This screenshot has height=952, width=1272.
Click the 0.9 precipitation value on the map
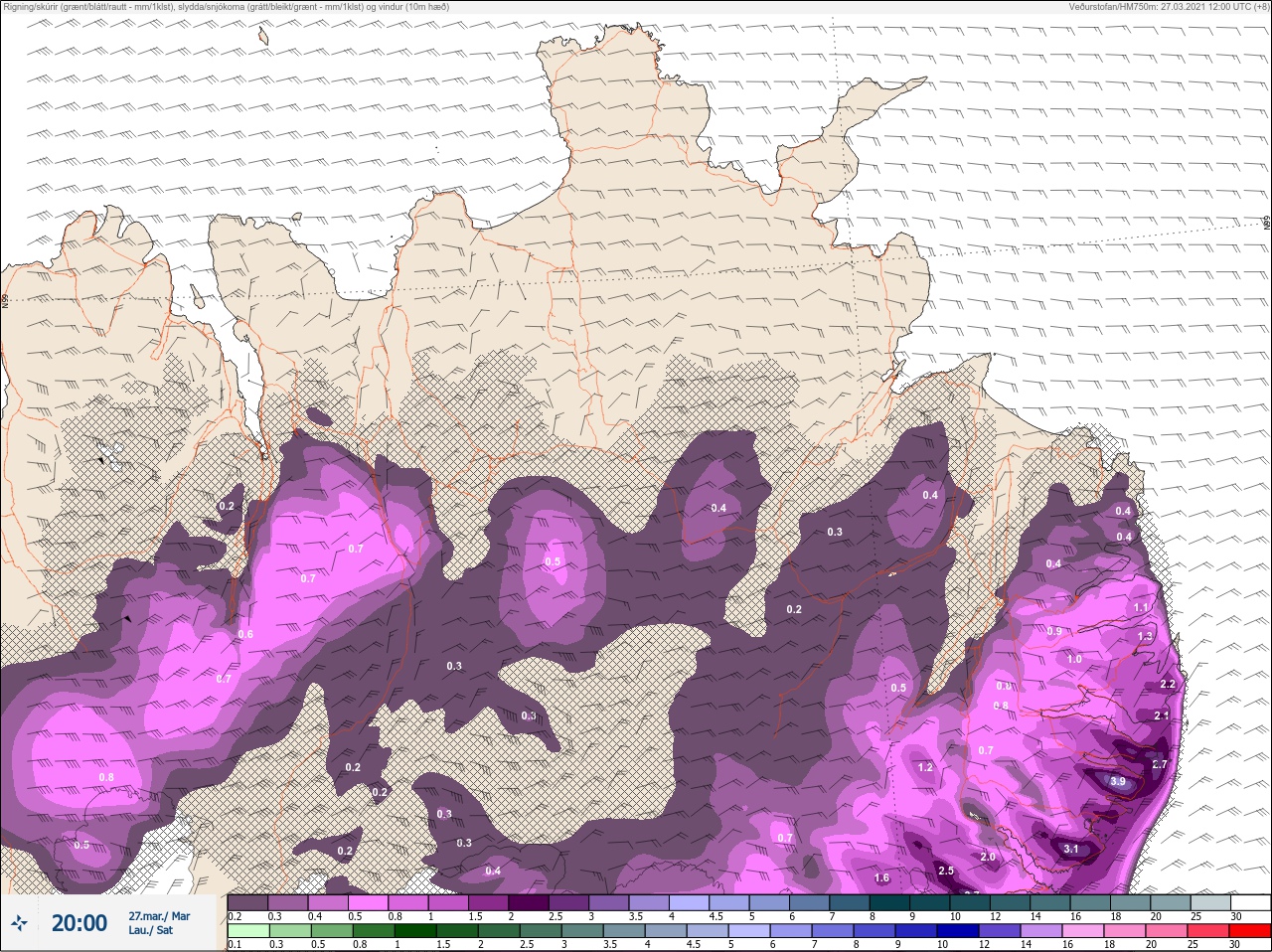[x=1054, y=631]
